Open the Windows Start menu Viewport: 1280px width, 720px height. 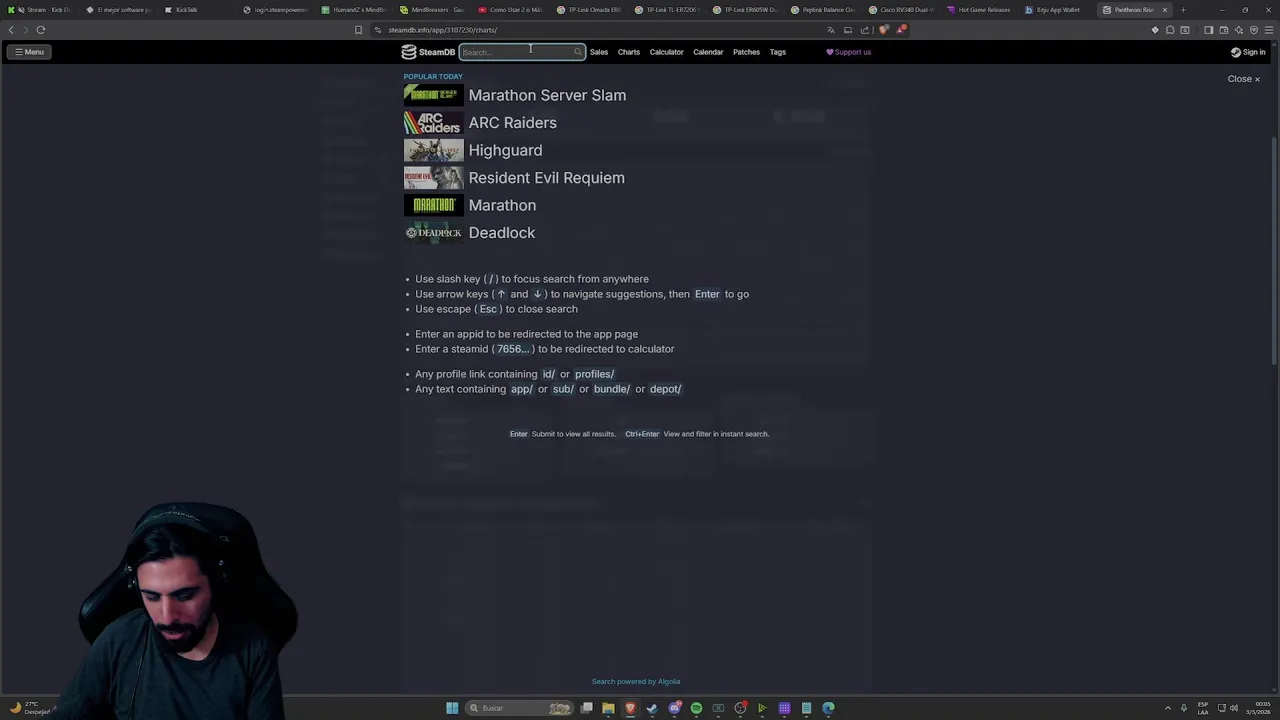[452, 708]
